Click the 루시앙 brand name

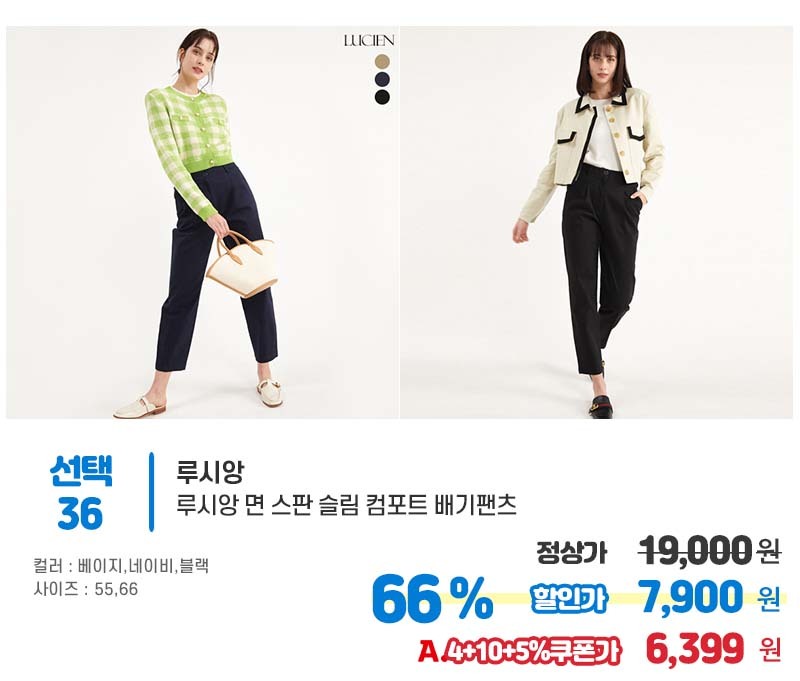210,471
